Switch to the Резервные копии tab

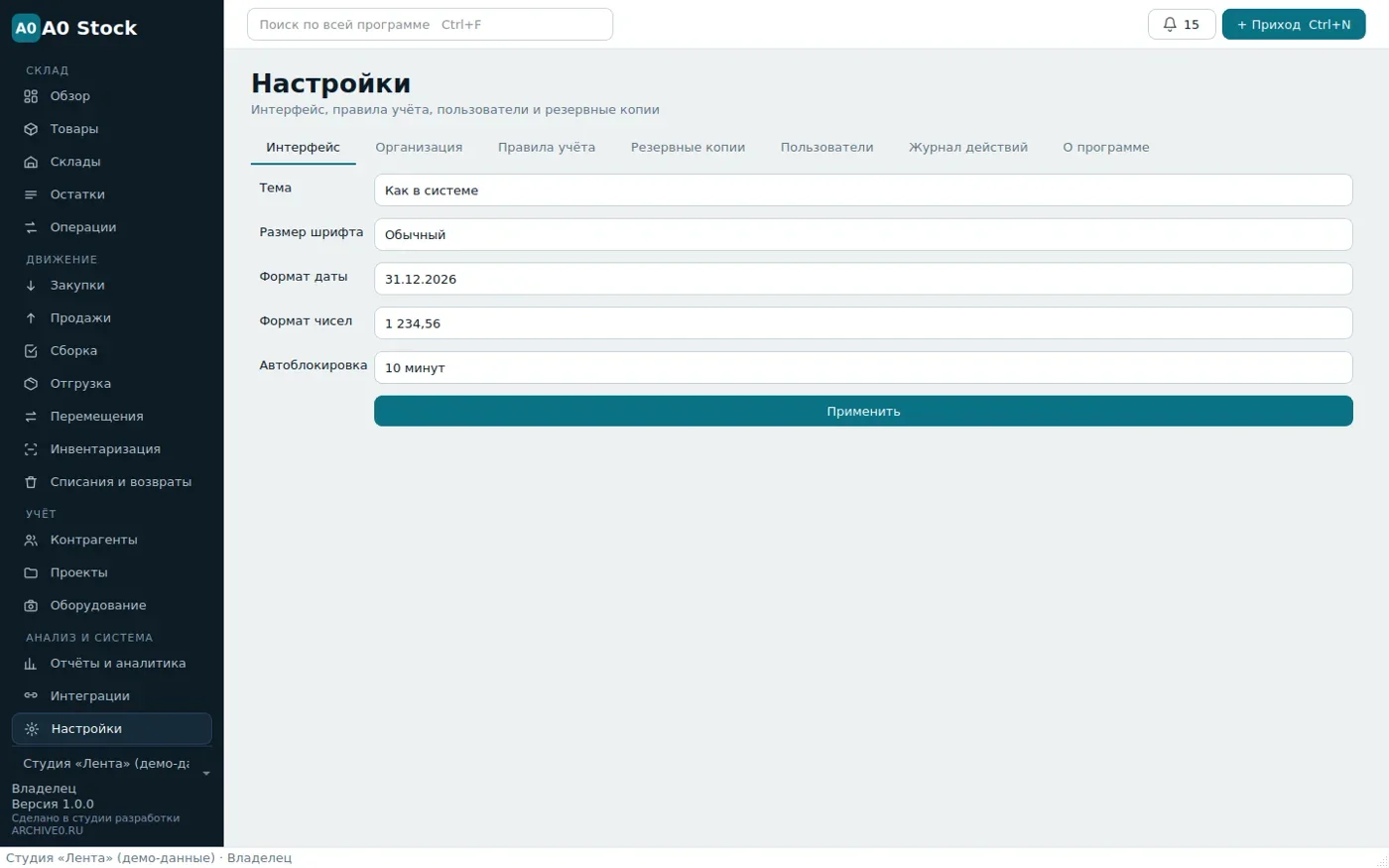688,147
